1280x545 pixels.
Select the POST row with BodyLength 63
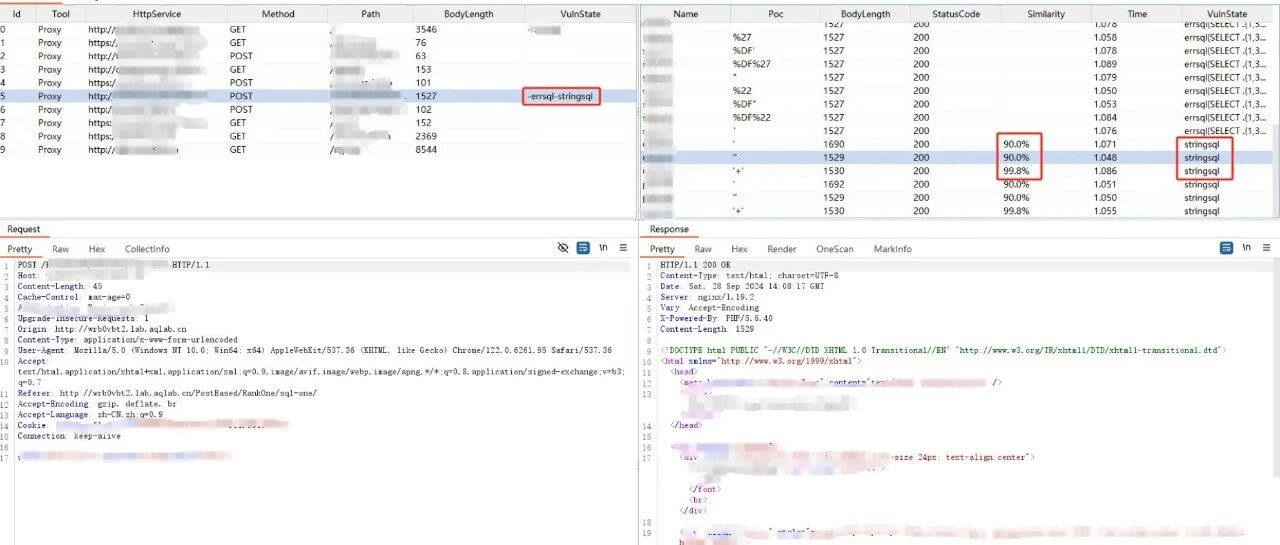[x=318, y=56]
